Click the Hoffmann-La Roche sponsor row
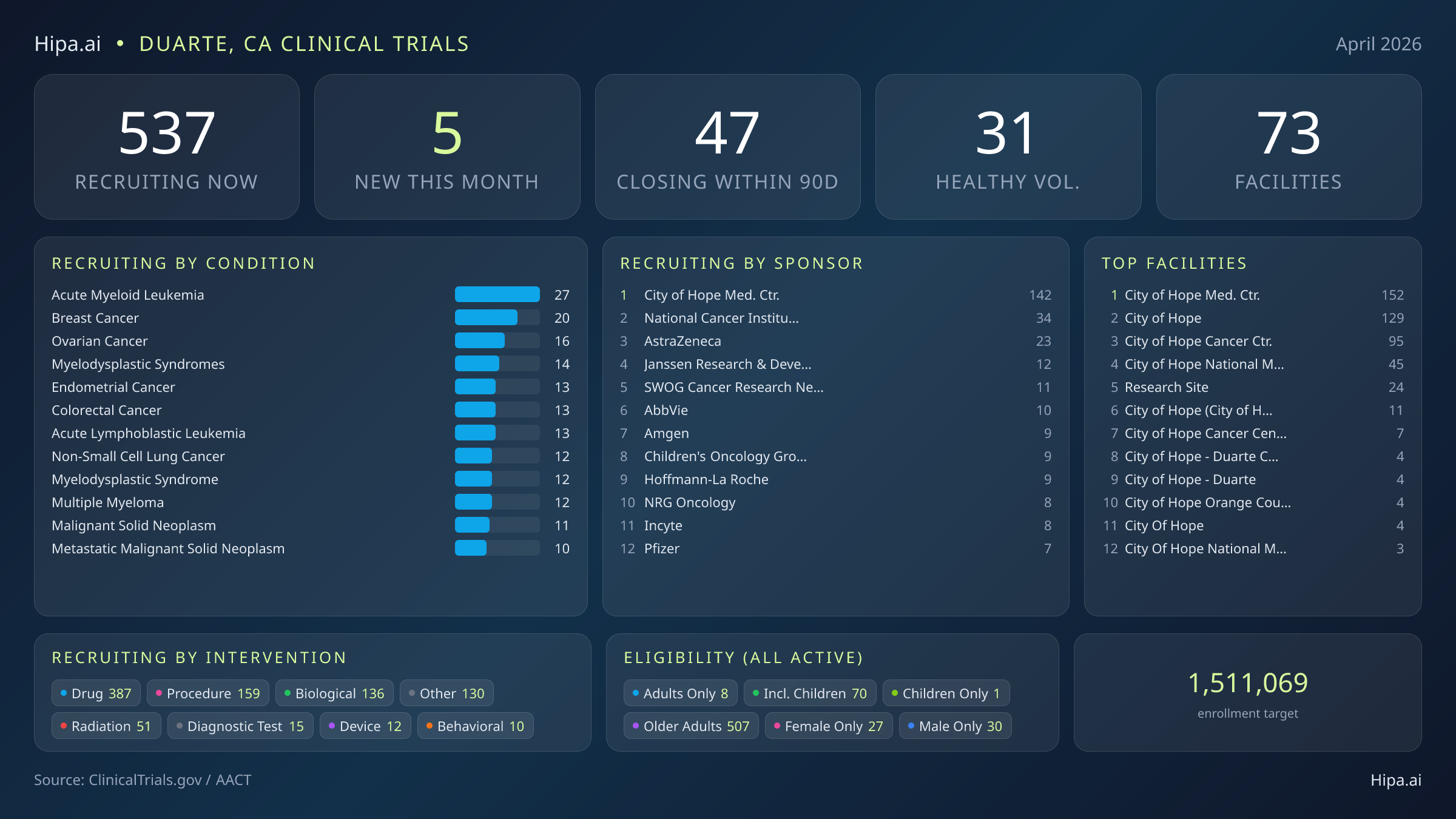 pyautogui.click(x=835, y=479)
